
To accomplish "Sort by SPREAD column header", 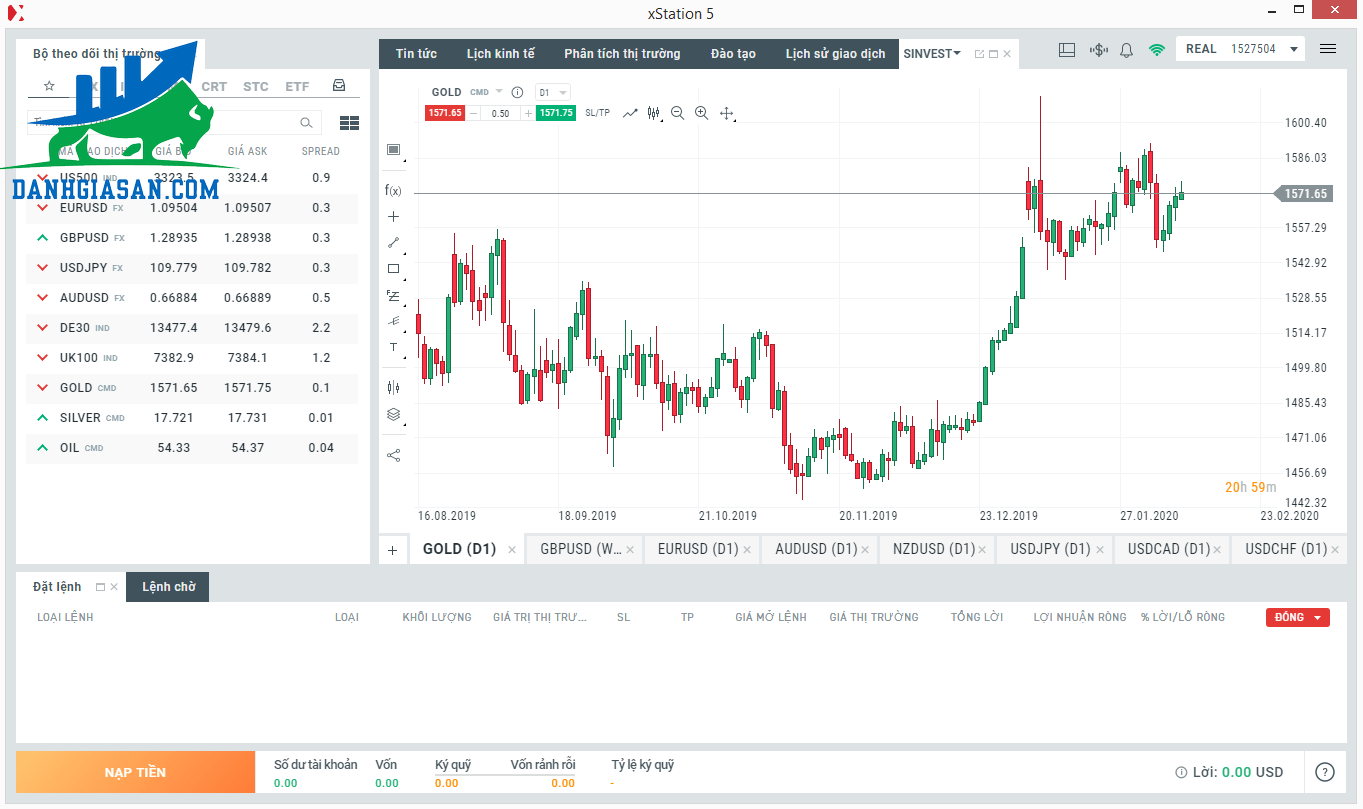I will [x=321, y=151].
